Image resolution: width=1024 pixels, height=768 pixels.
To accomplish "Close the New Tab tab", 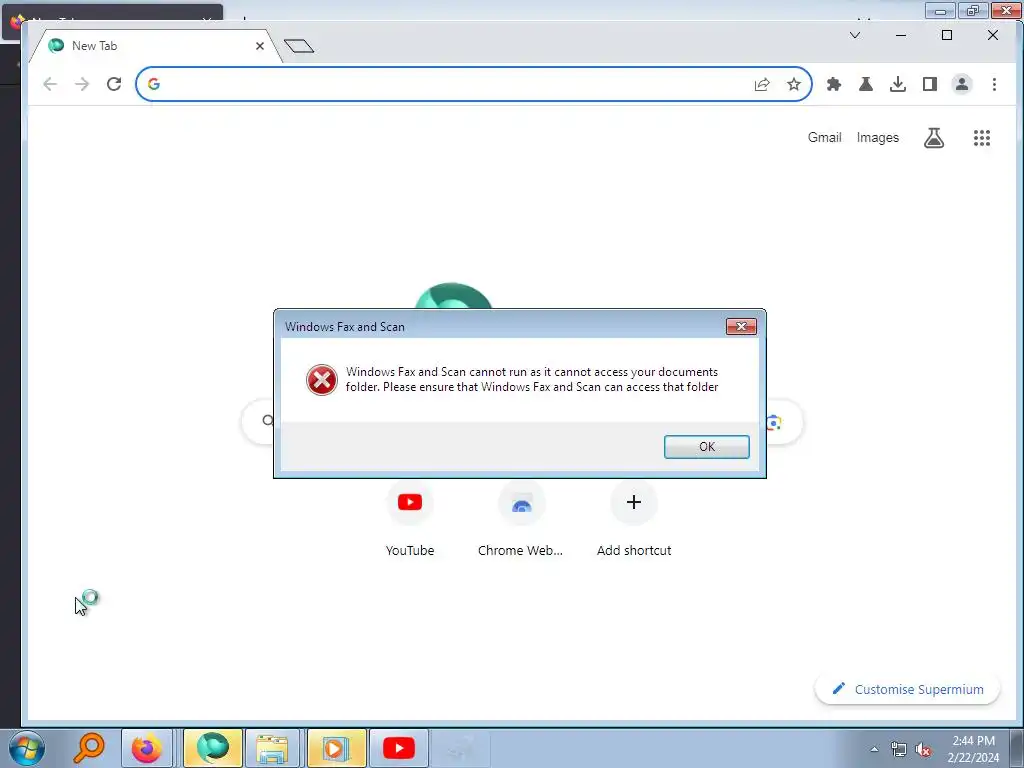I will pos(260,46).
